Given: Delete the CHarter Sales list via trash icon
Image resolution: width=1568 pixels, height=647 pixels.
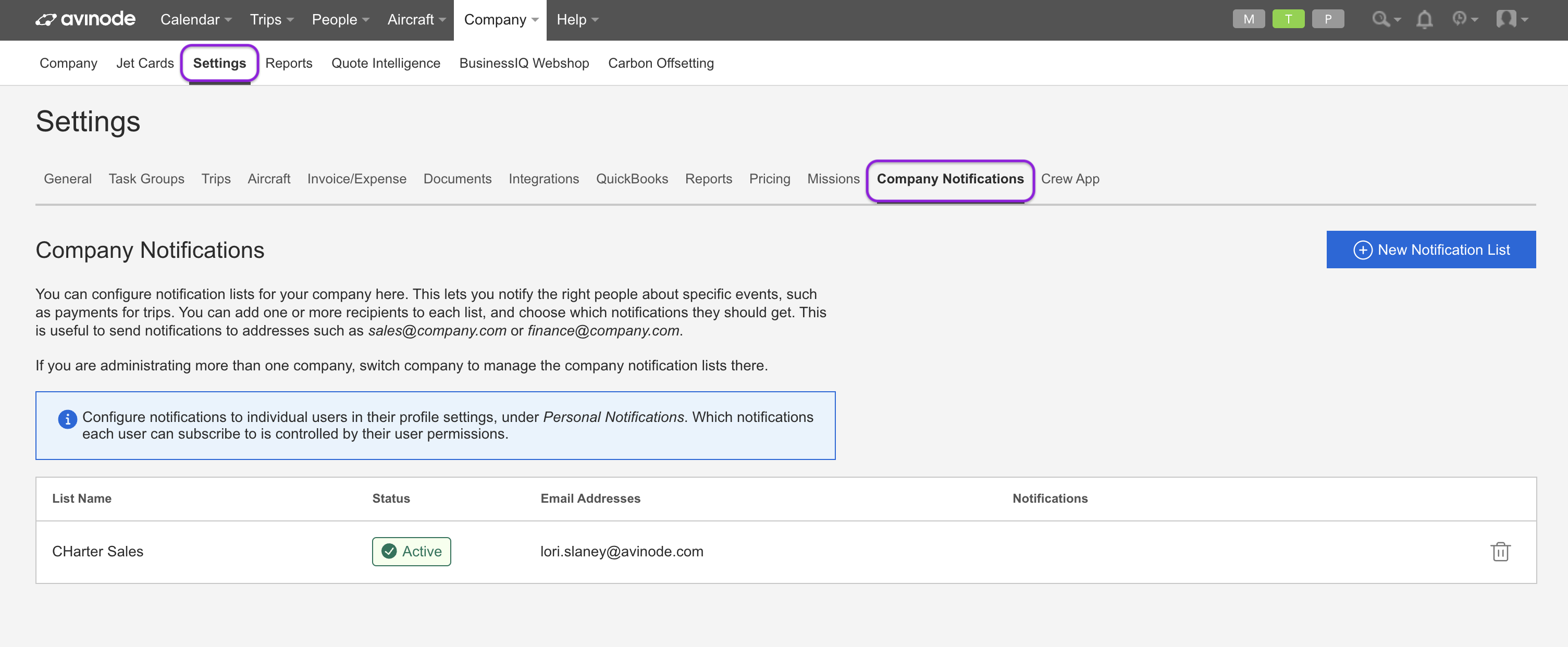Looking at the screenshot, I should tap(1500, 552).
